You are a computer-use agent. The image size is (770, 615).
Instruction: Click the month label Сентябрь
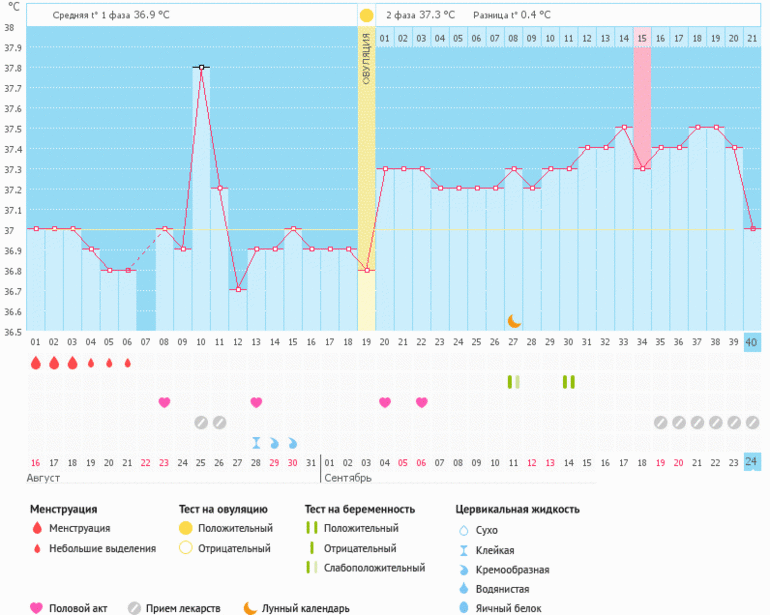(348, 478)
